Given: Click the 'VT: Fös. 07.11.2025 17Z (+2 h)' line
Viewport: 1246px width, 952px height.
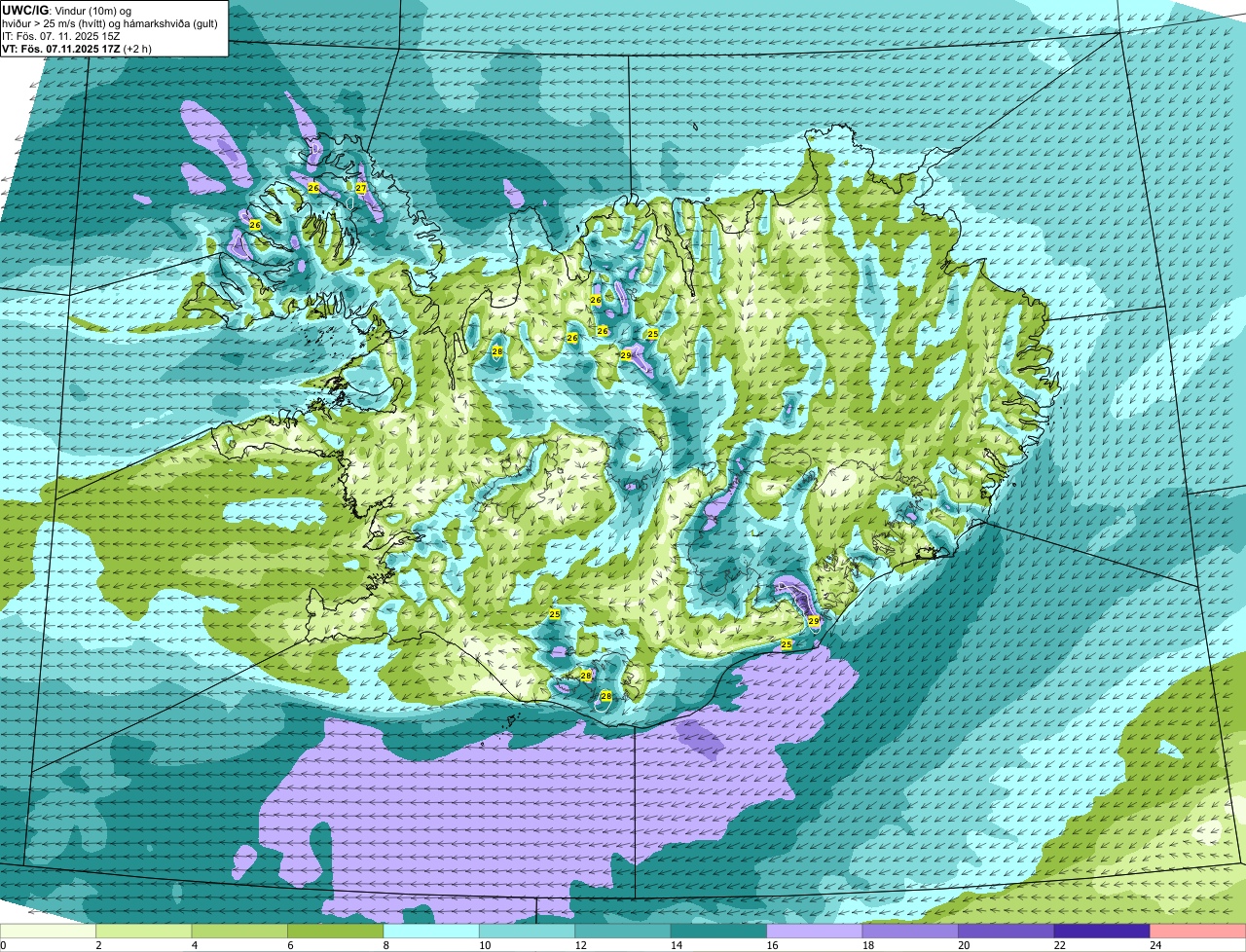Looking at the screenshot, I should pyautogui.click(x=77, y=49).
